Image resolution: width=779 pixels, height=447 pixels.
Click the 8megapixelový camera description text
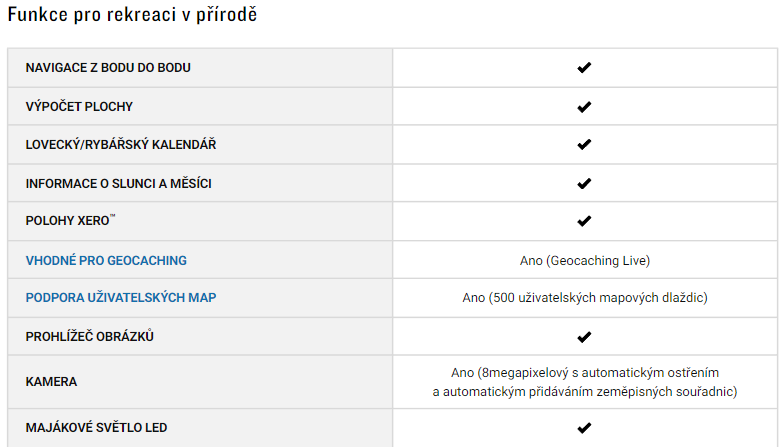click(585, 382)
